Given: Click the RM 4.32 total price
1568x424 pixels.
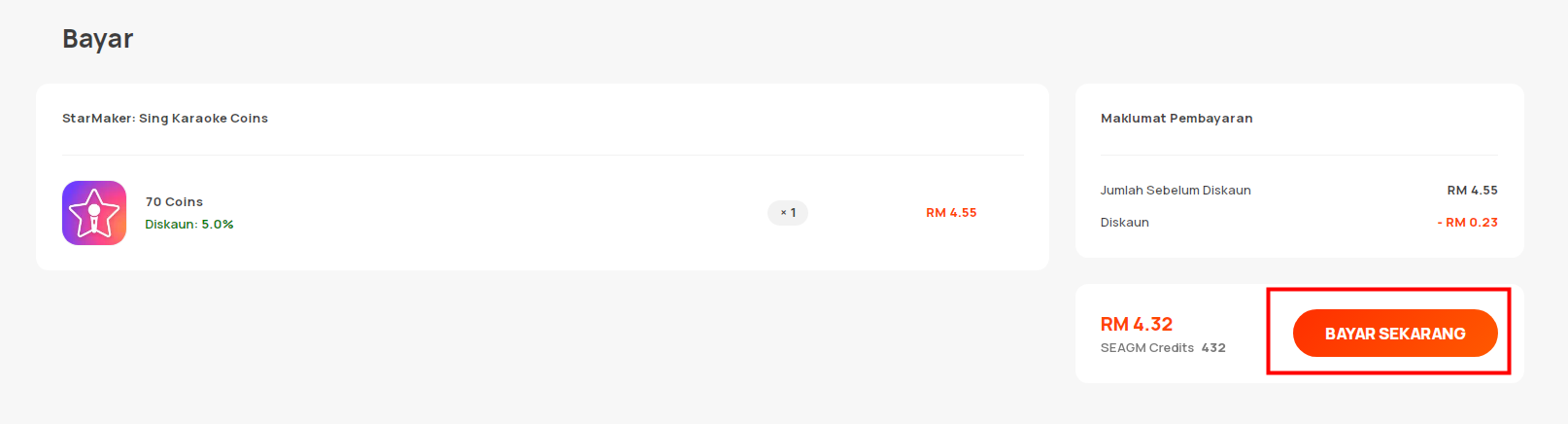Looking at the screenshot, I should click(x=1136, y=324).
